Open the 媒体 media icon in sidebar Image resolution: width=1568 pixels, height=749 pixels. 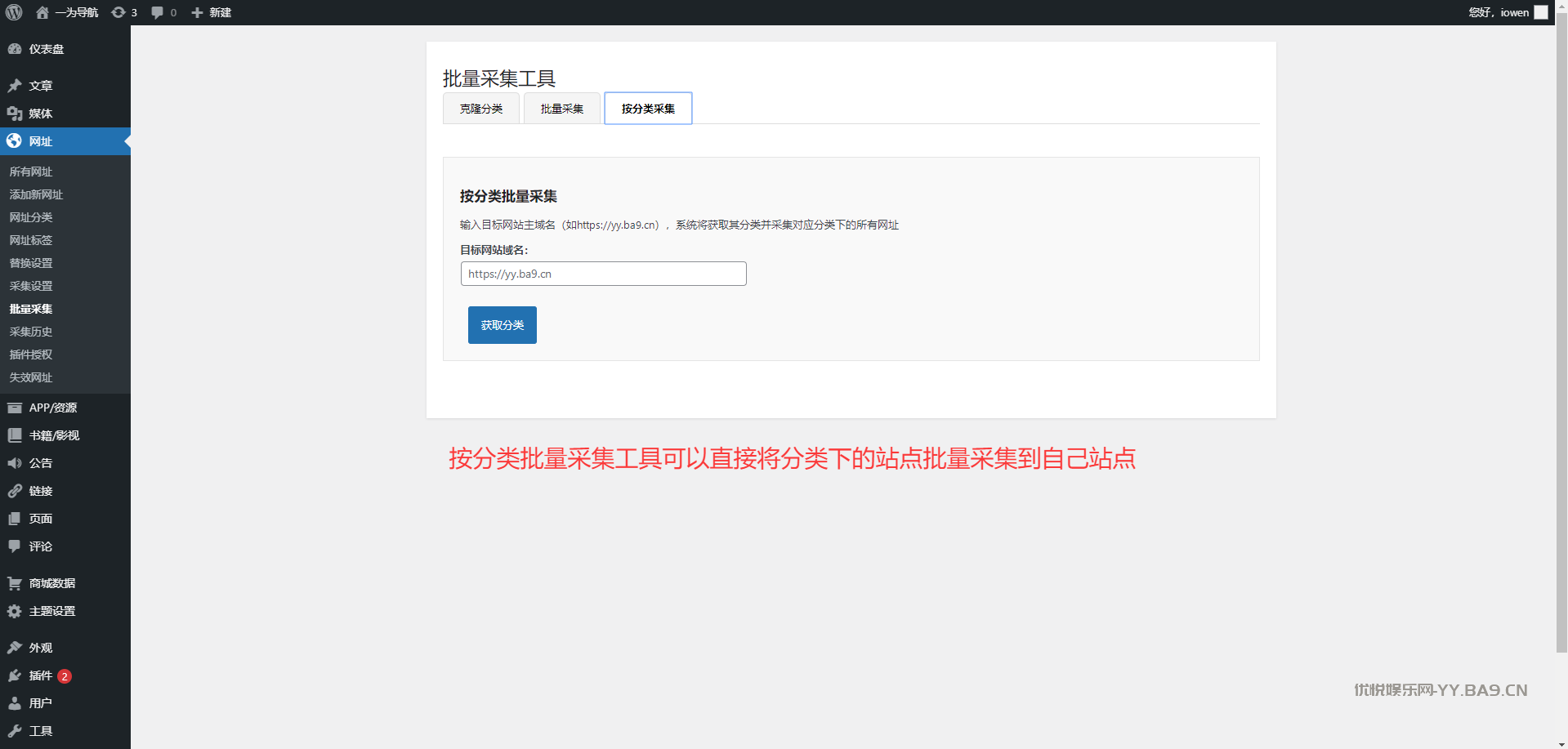(x=15, y=114)
